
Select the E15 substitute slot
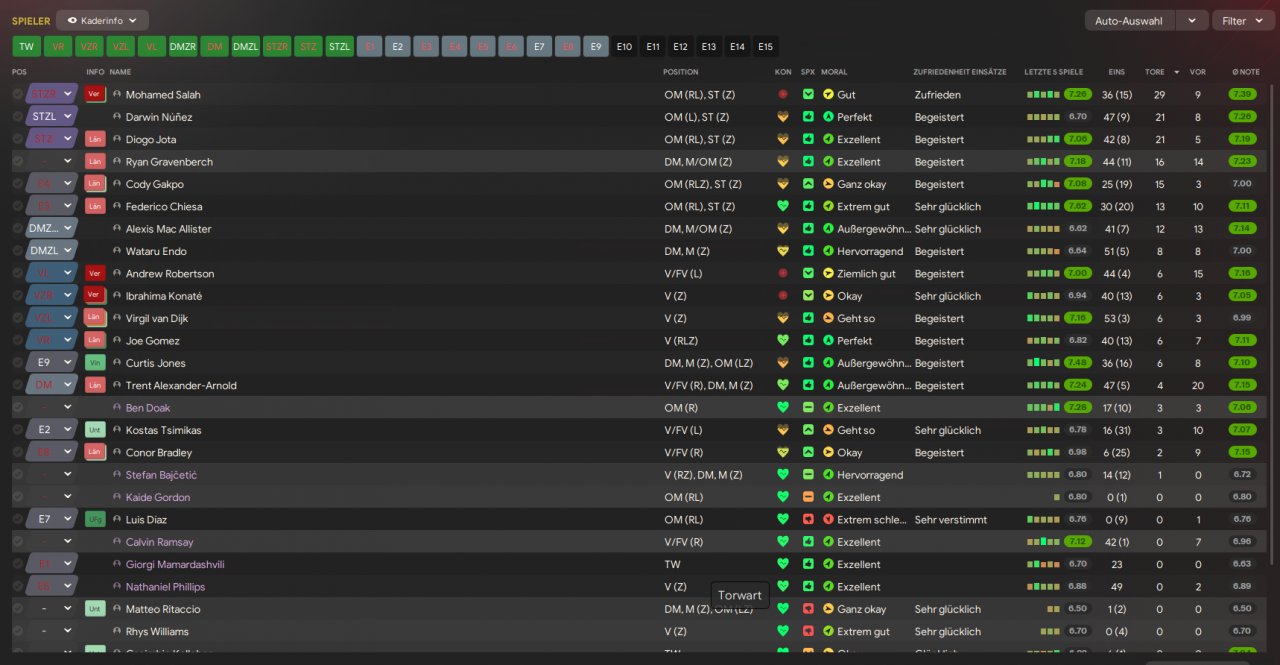click(765, 46)
